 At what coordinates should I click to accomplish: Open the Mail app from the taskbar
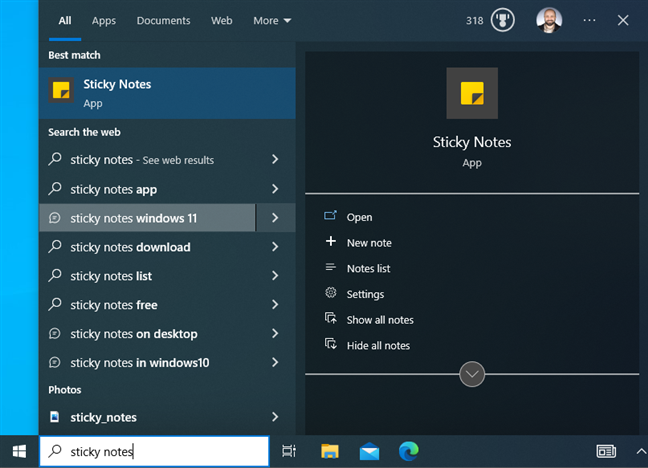point(369,451)
